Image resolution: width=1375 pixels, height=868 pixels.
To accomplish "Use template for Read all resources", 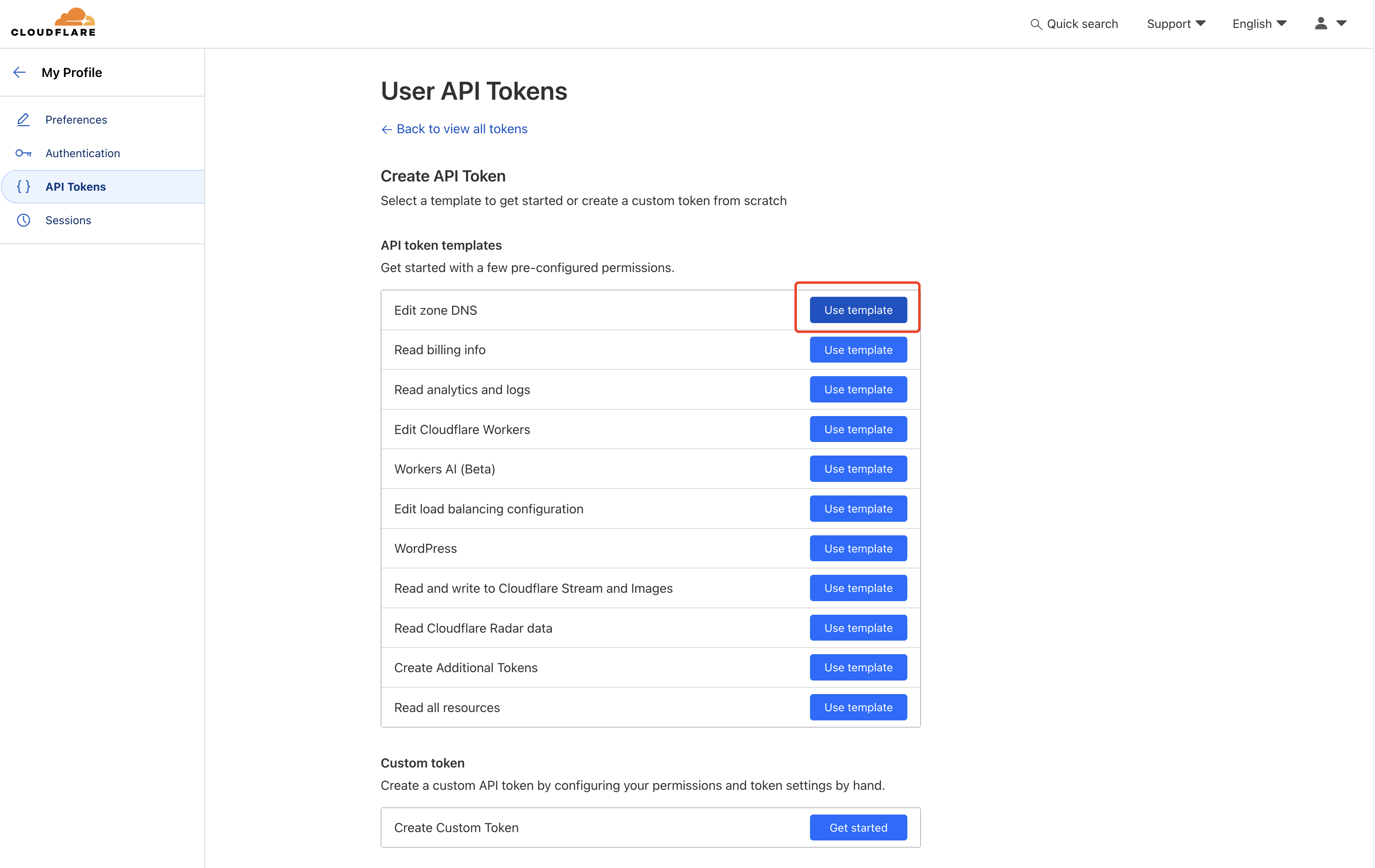I will 858,708.
